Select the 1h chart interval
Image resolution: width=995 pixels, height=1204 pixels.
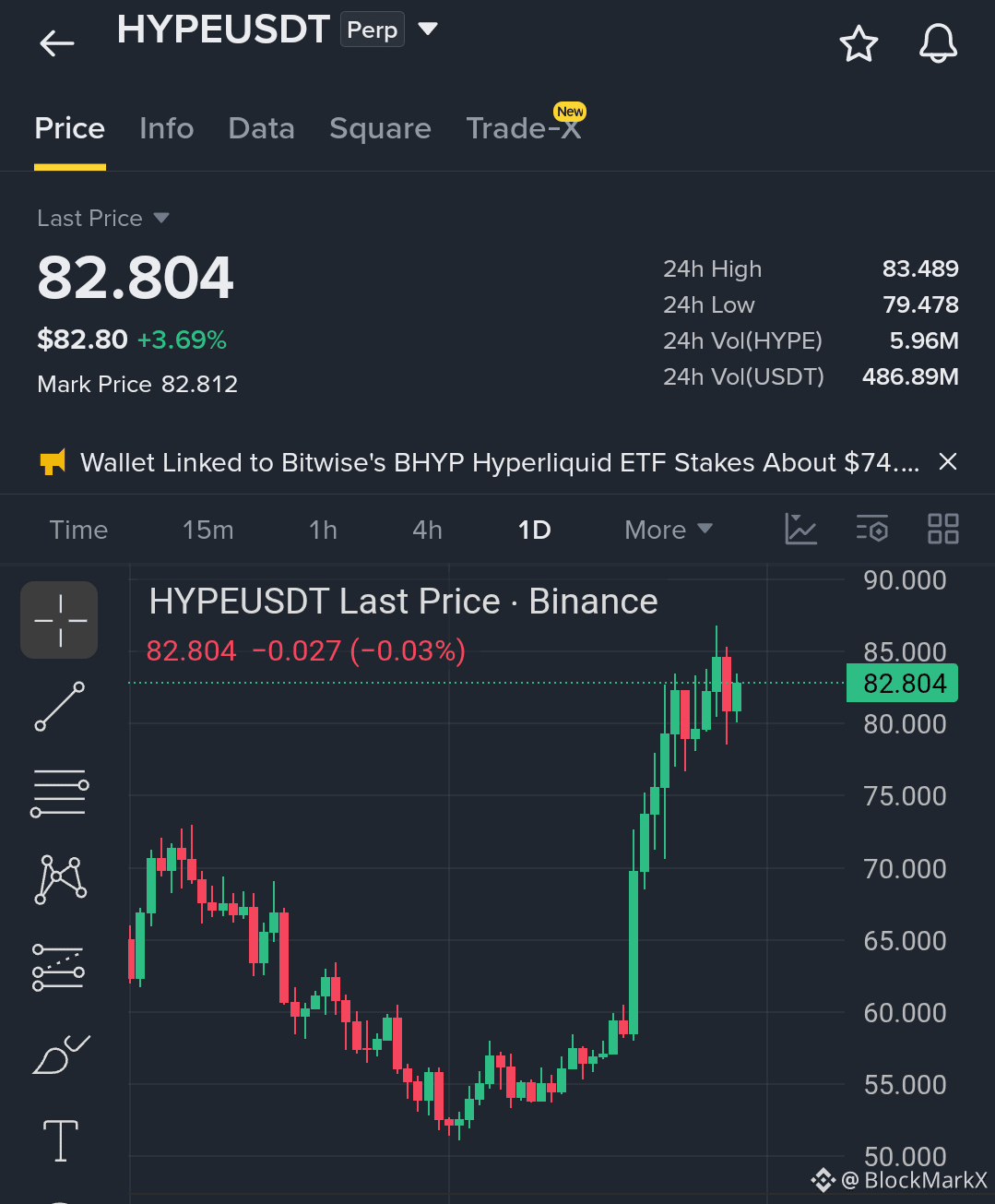(324, 530)
